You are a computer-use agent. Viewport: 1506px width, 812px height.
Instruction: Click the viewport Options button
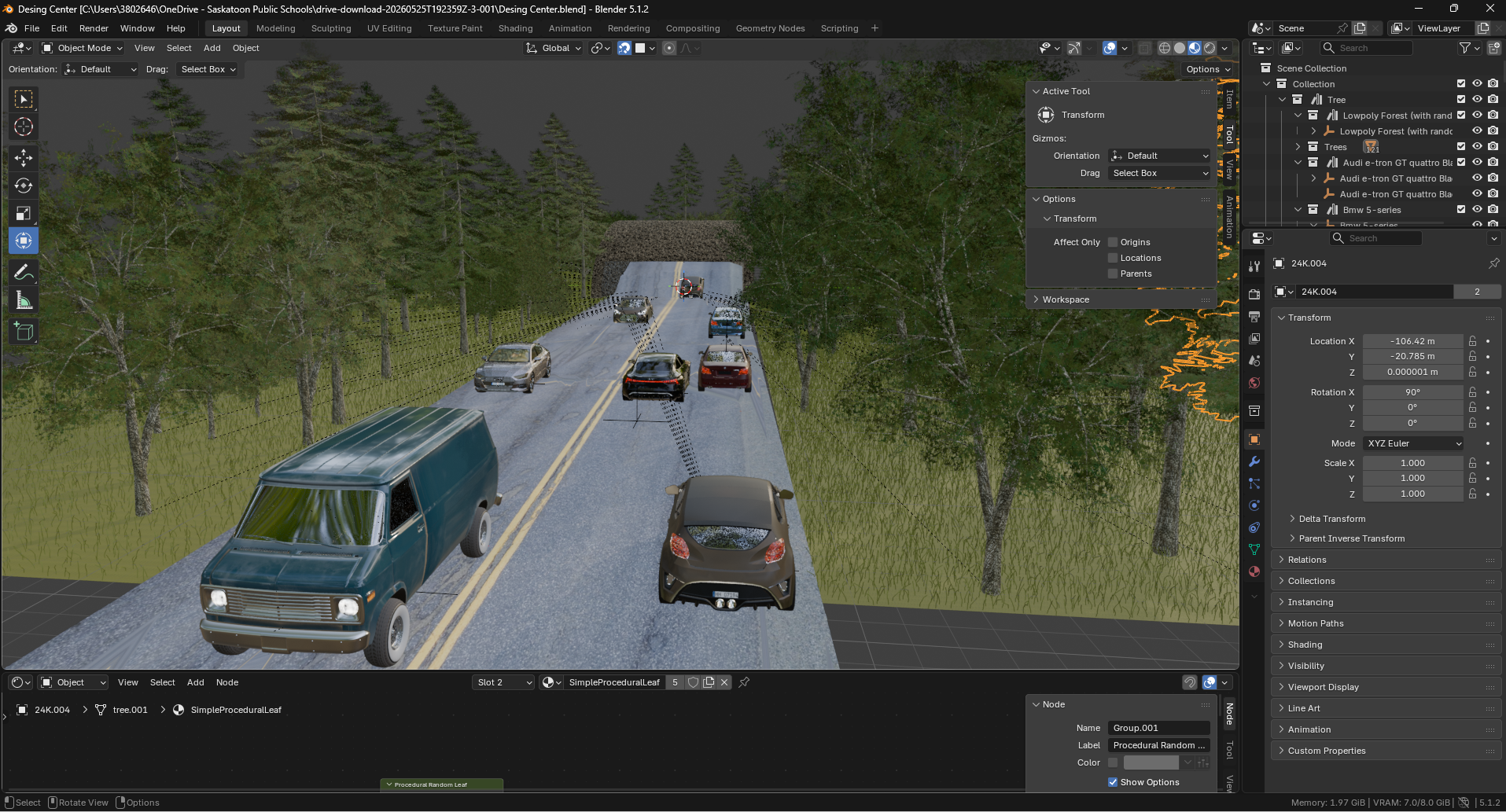click(x=1208, y=69)
